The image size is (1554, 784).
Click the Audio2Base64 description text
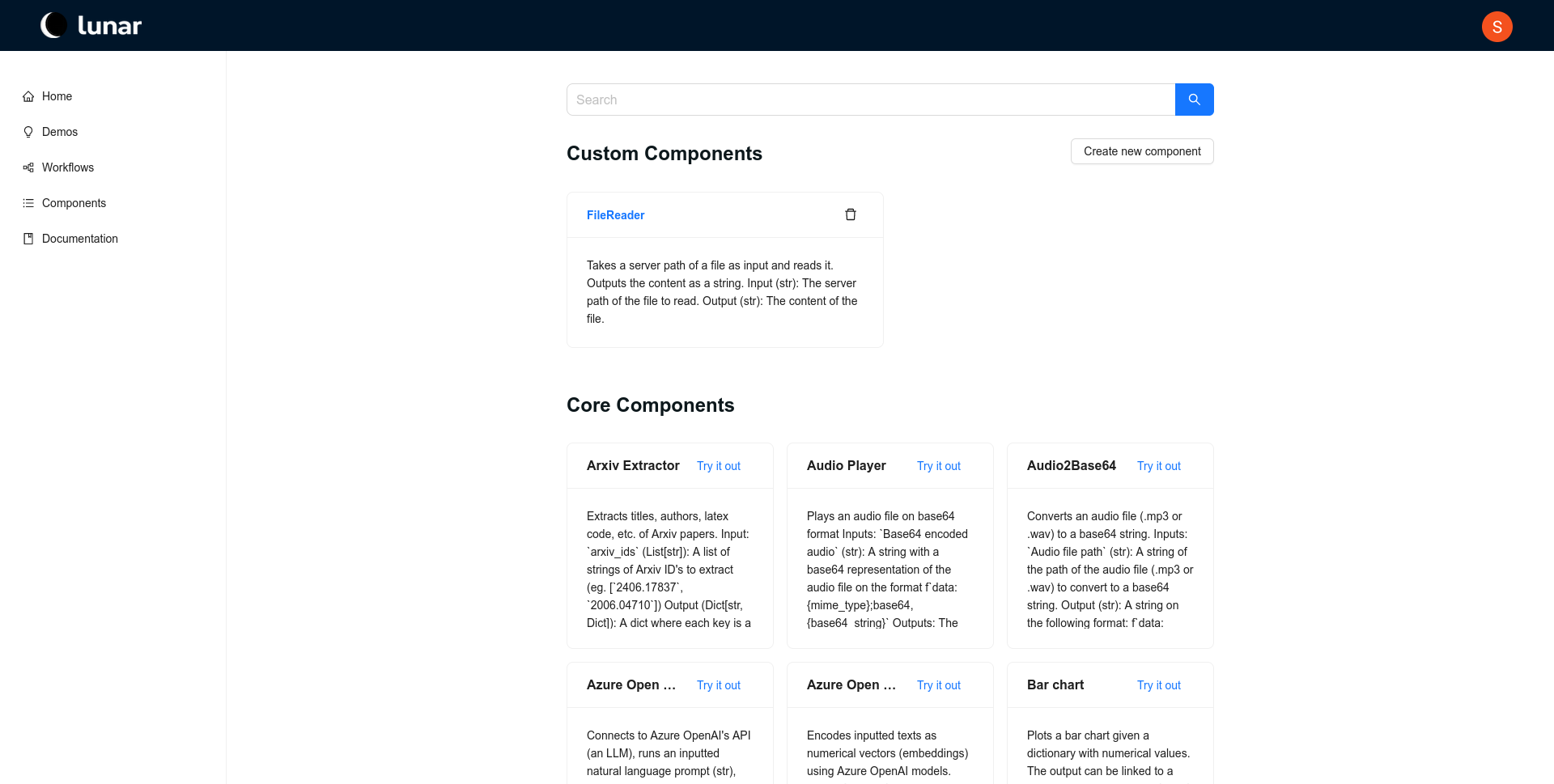pyautogui.click(x=1110, y=570)
